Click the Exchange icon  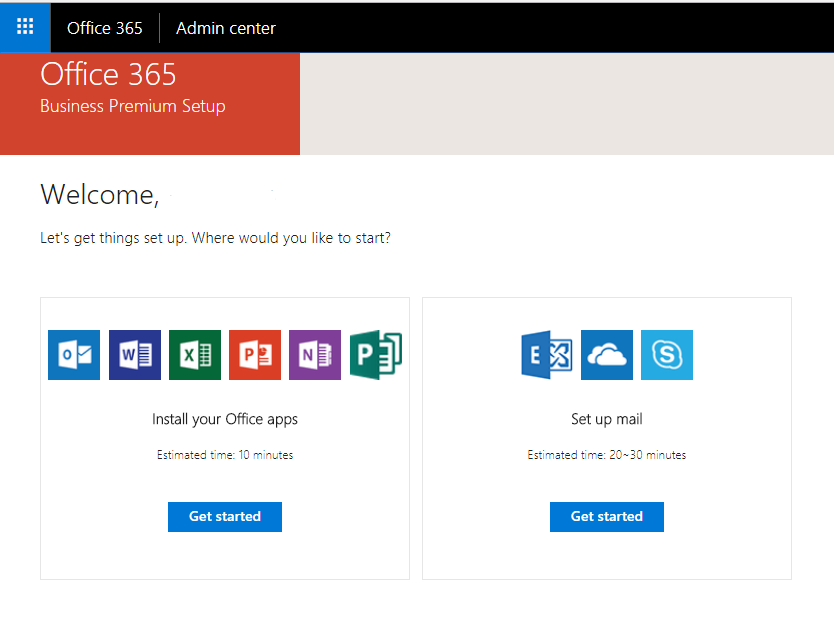coord(547,355)
